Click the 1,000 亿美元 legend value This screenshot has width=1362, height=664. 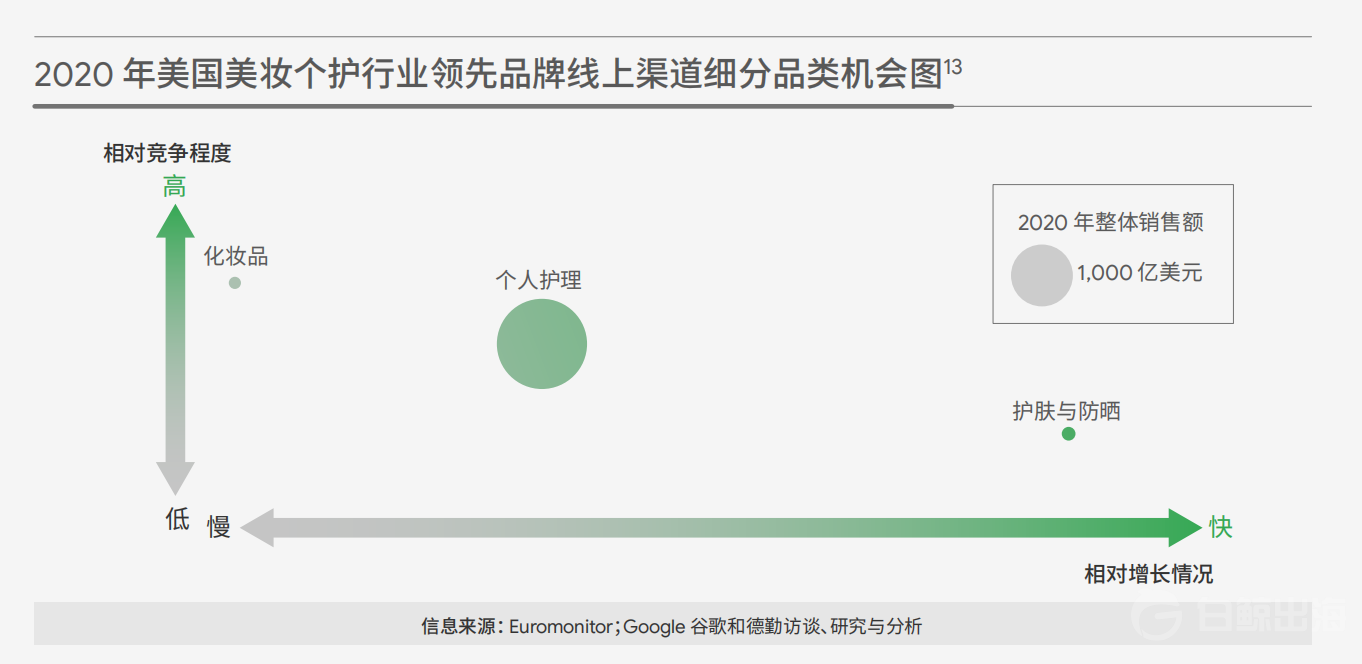tap(1139, 272)
